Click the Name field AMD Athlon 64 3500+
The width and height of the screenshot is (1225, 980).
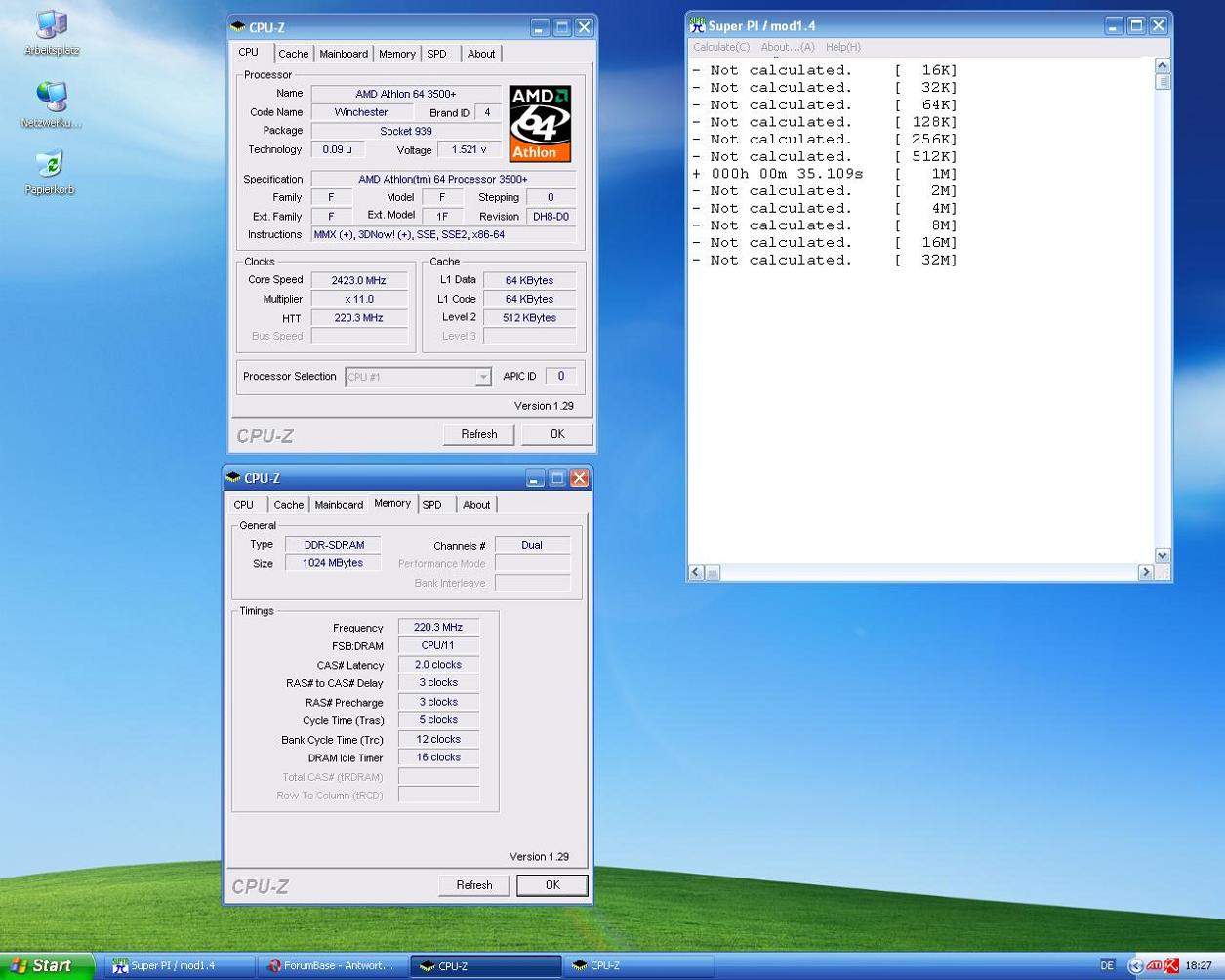(x=406, y=94)
